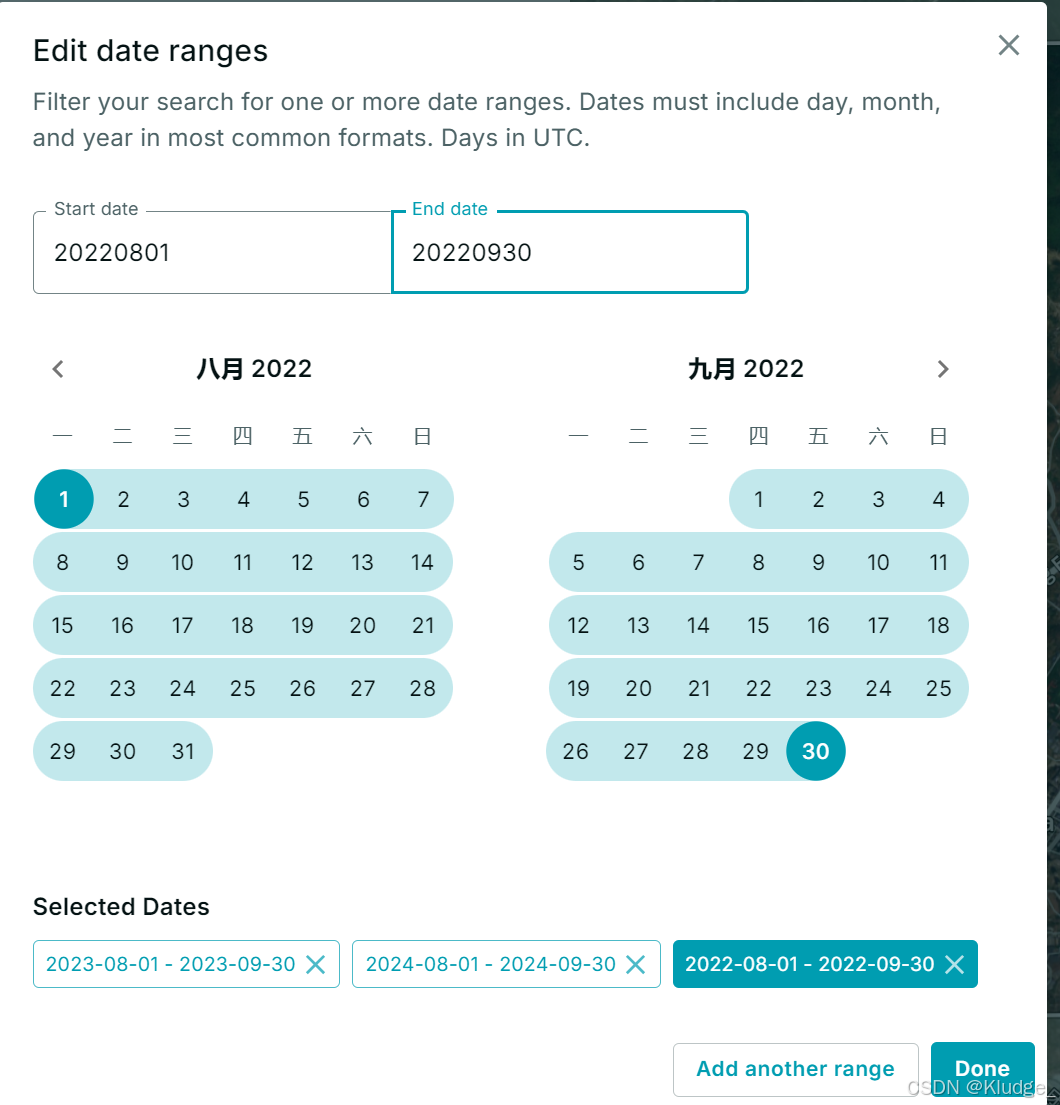Image resolution: width=1060 pixels, height=1105 pixels.
Task: Click the End date input field
Action: (569, 252)
